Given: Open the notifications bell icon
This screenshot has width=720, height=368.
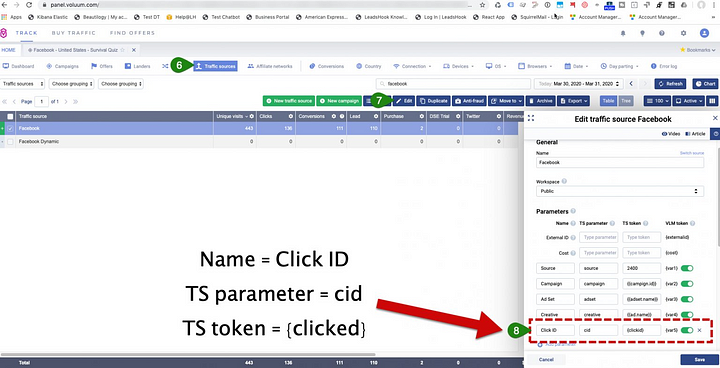Looking at the screenshot, I should point(623,33).
